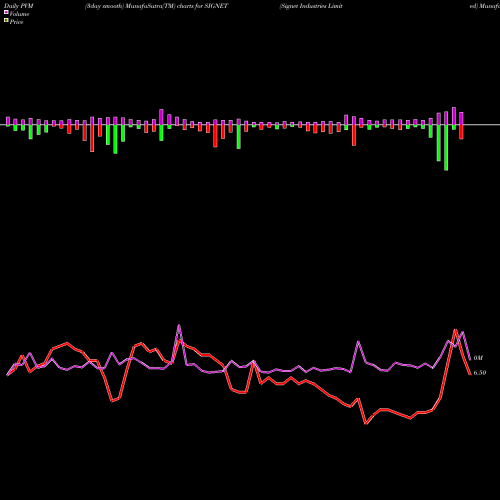The image size is (500, 500).
Task: Select the 'Volume' legend label
Action: click(19, 14)
